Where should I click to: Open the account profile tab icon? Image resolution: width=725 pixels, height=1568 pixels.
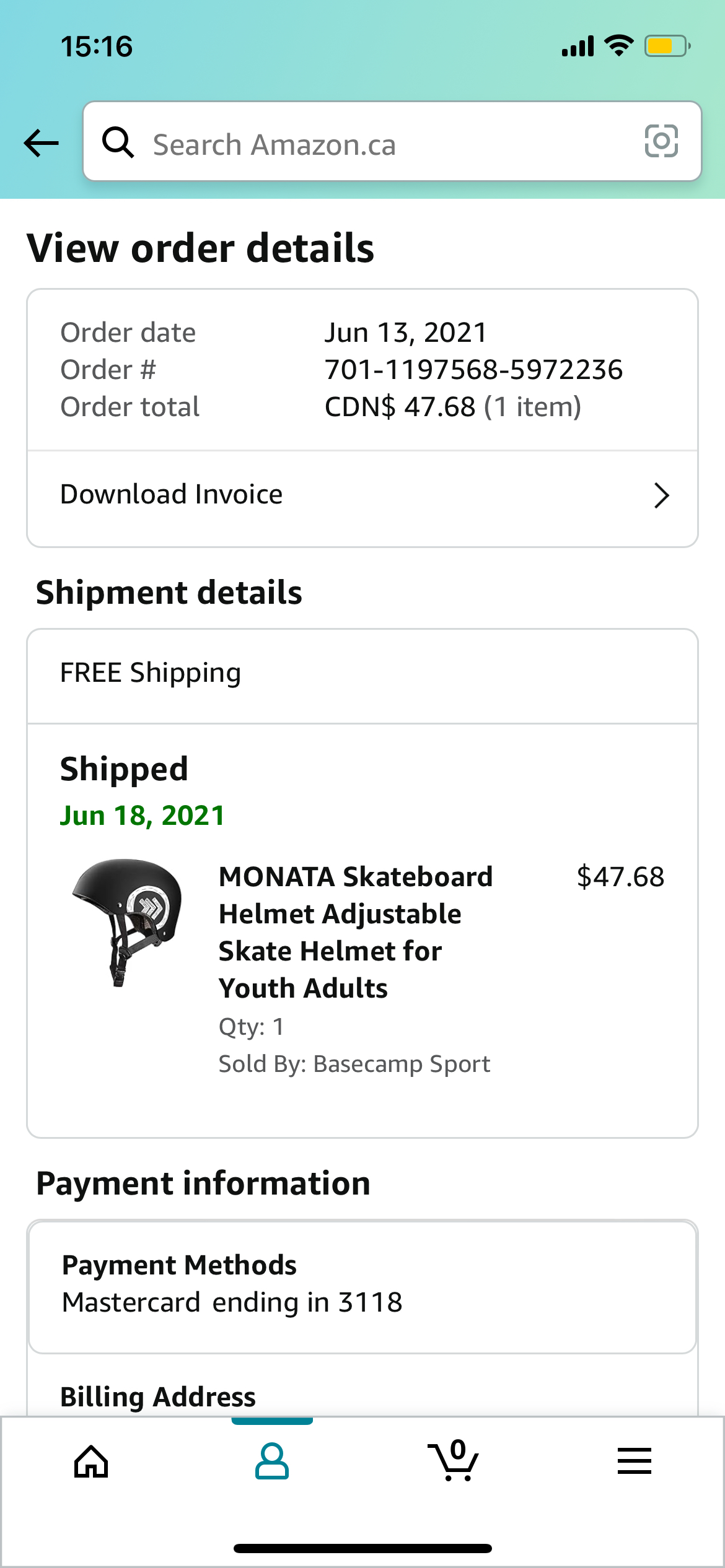[272, 1461]
